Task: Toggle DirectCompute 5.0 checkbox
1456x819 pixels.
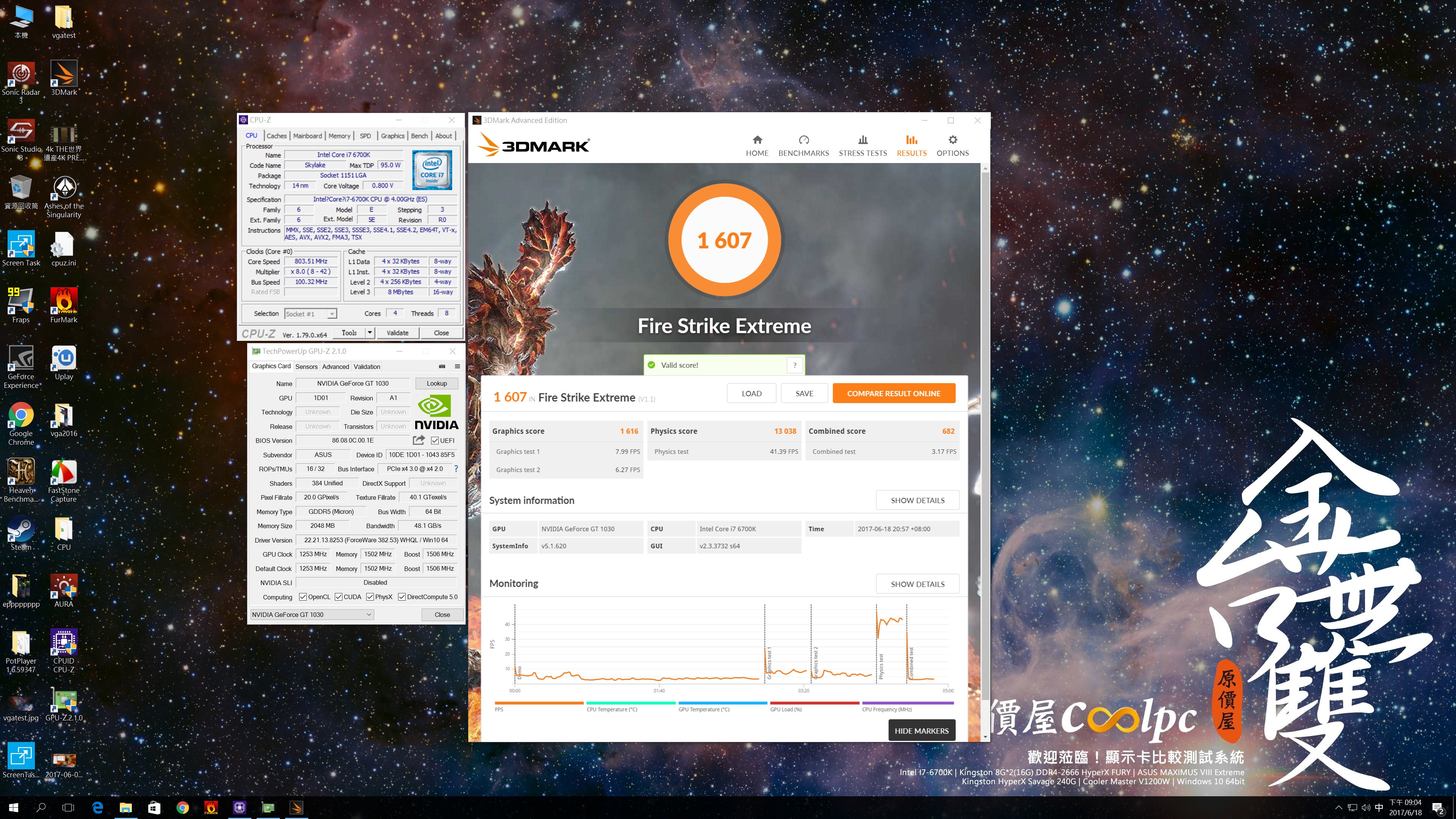Action: pyautogui.click(x=402, y=597)
